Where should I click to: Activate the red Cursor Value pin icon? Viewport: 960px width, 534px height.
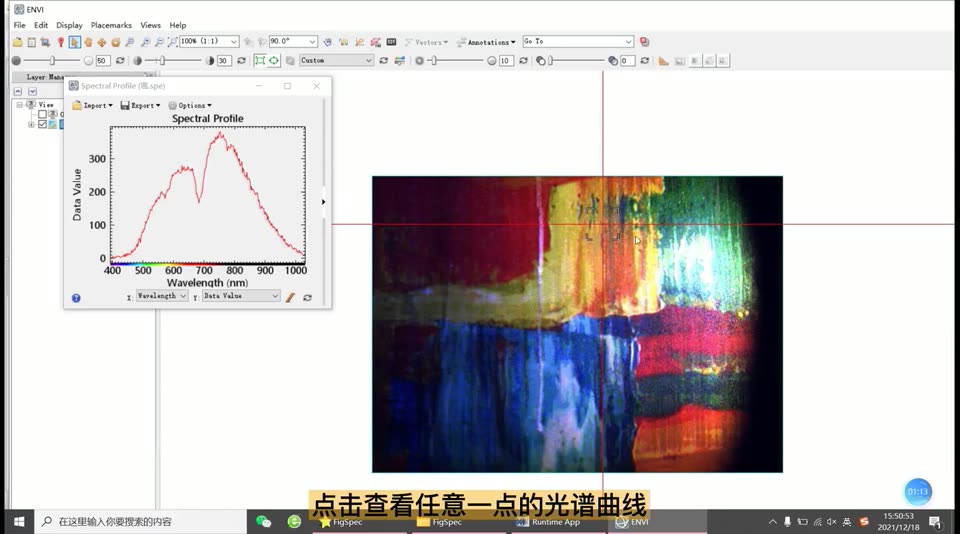[x=61, y=42]
